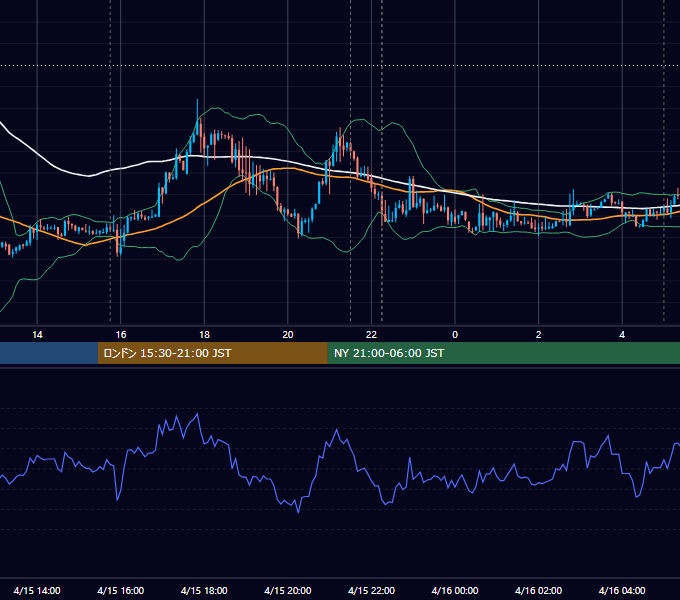Click the 4/16 04:00 date label

(622, 590)
